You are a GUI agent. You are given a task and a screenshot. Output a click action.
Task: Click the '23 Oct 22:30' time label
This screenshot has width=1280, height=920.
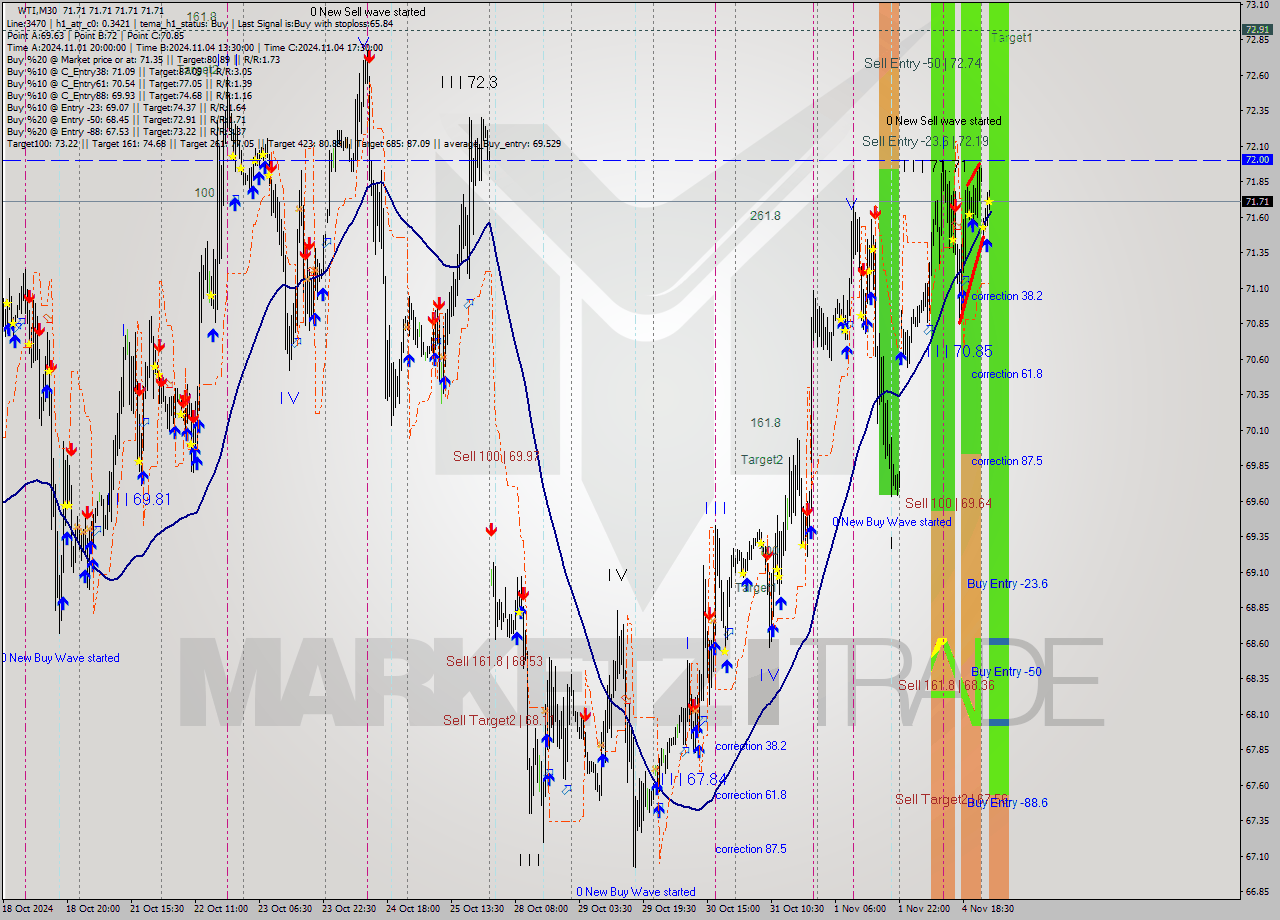pos(347,909)
